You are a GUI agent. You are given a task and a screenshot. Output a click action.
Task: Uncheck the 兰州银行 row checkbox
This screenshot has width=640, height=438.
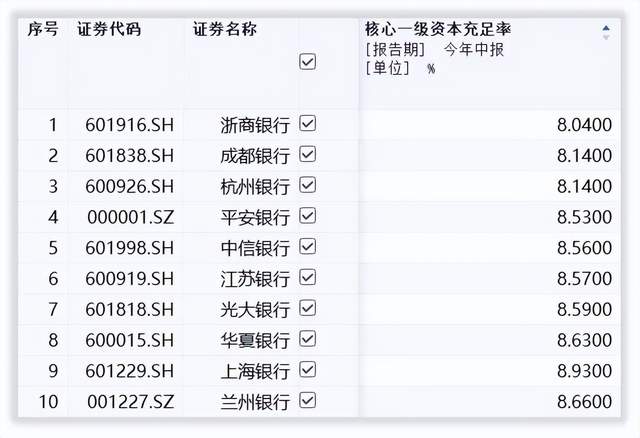click(x=307, y=400)
